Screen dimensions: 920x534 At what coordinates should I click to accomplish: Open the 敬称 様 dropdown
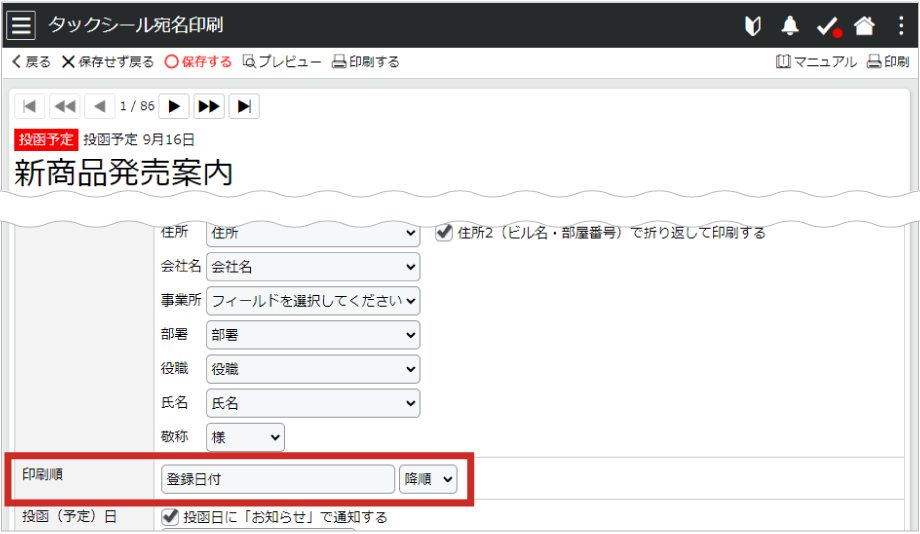point(245,437)
